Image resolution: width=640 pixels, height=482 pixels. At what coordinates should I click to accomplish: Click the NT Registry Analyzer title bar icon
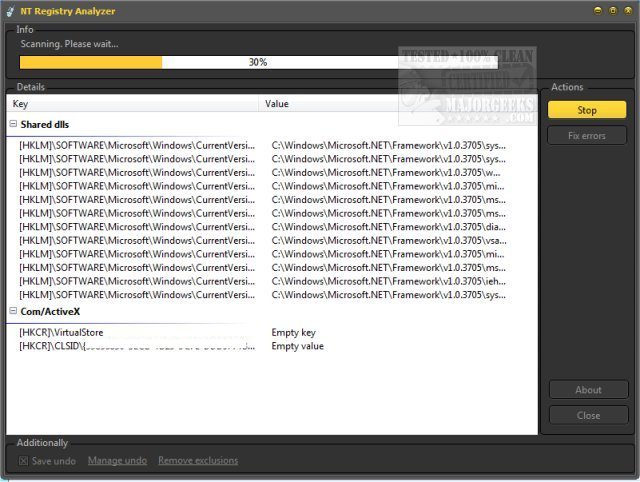click(x=11, y=11)
